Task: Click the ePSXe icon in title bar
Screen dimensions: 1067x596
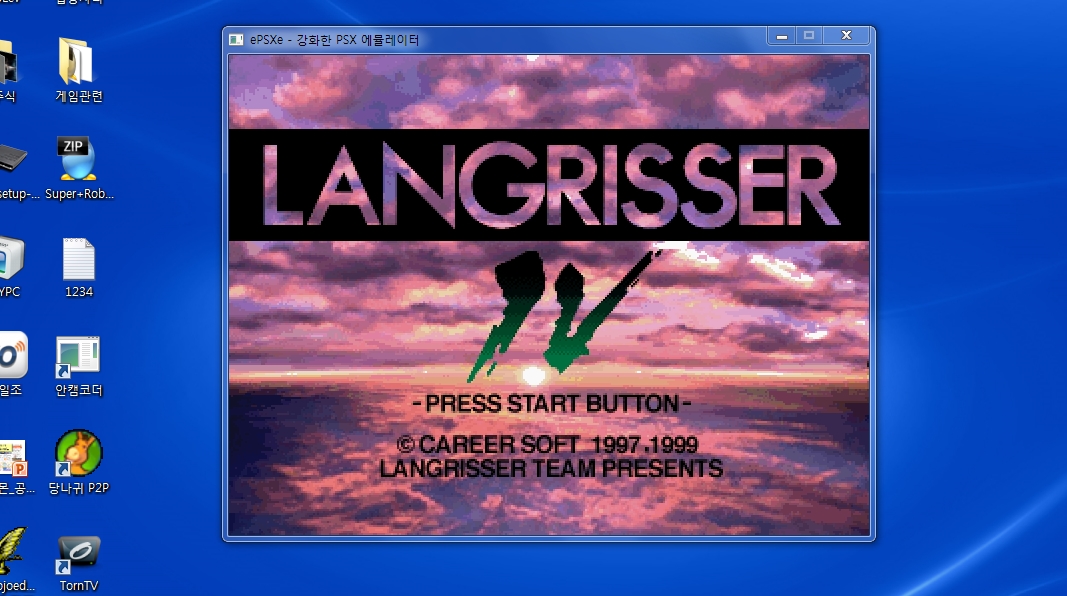Action: [236, 40]
